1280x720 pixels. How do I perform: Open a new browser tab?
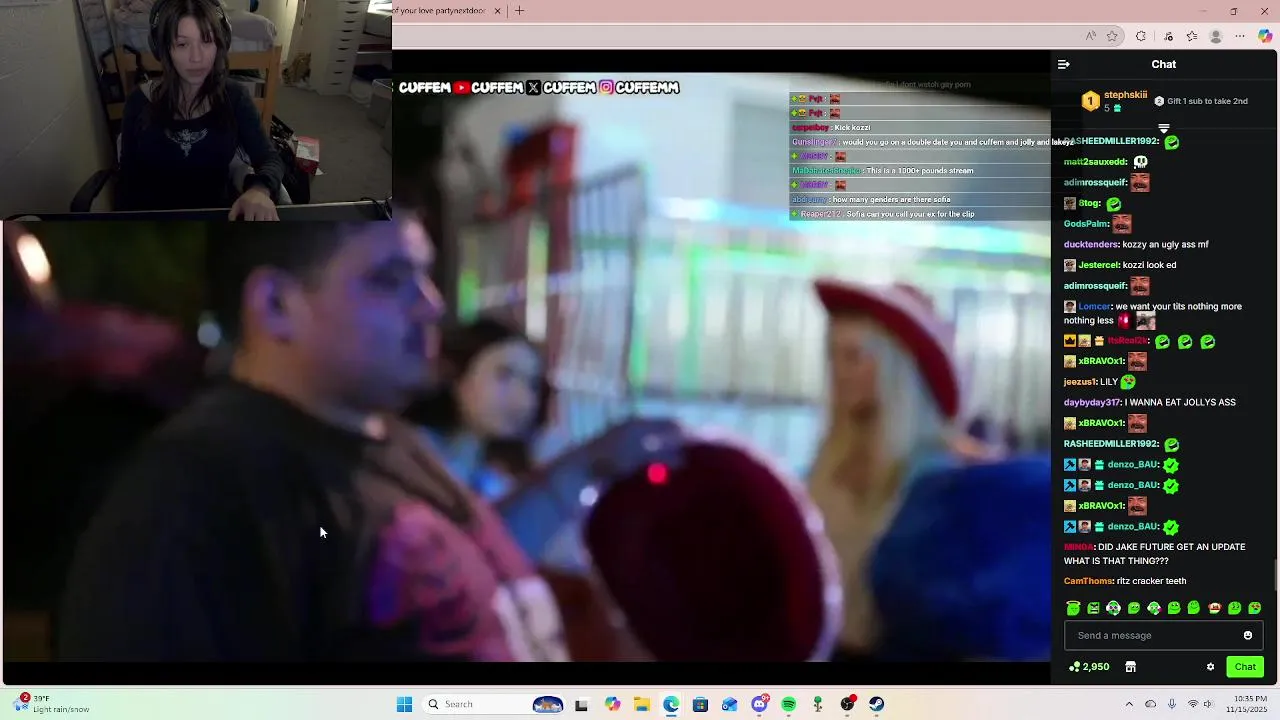click(x=519, y=11)
